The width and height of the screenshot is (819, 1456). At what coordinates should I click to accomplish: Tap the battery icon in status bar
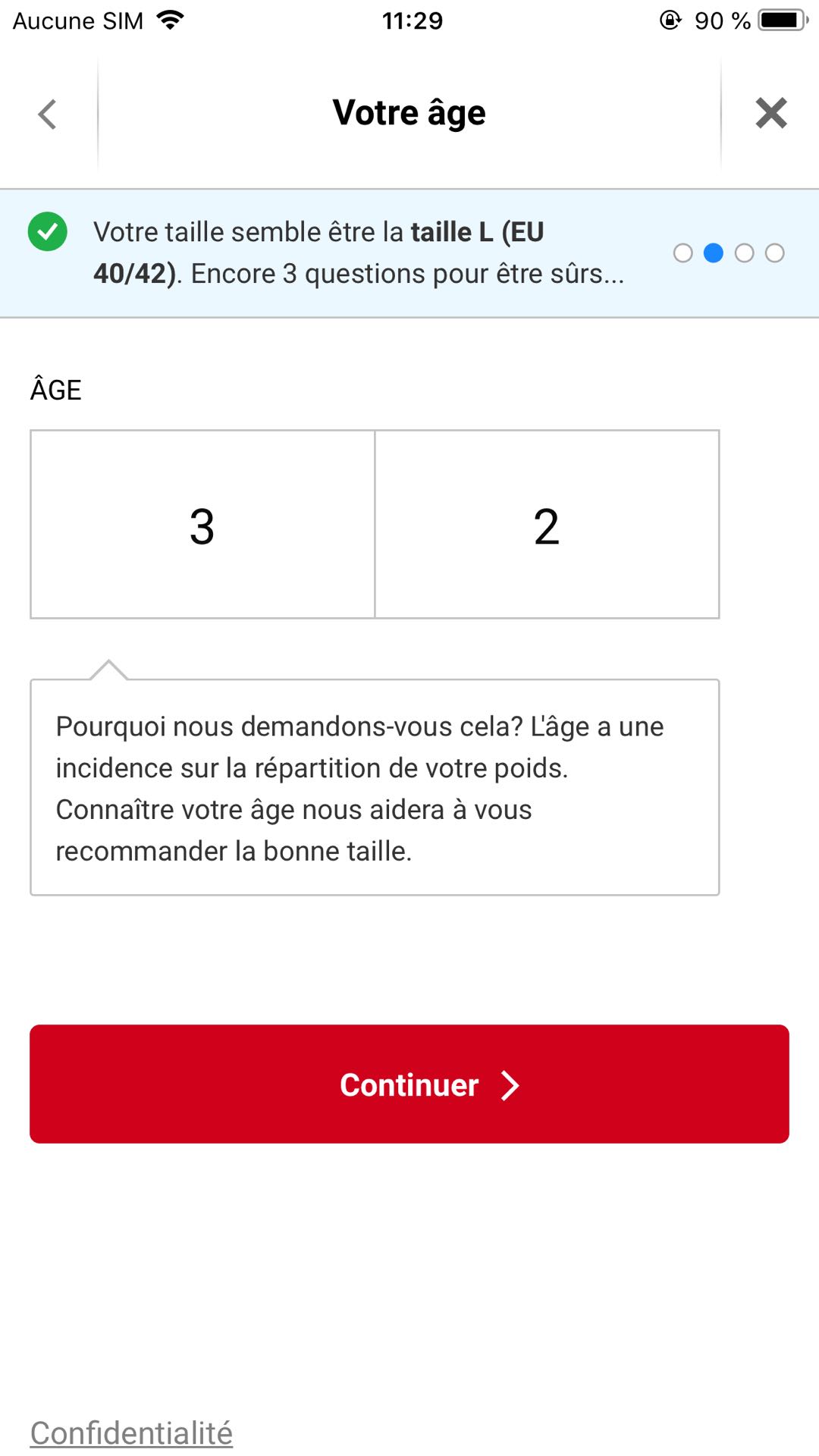coord(783,20)
